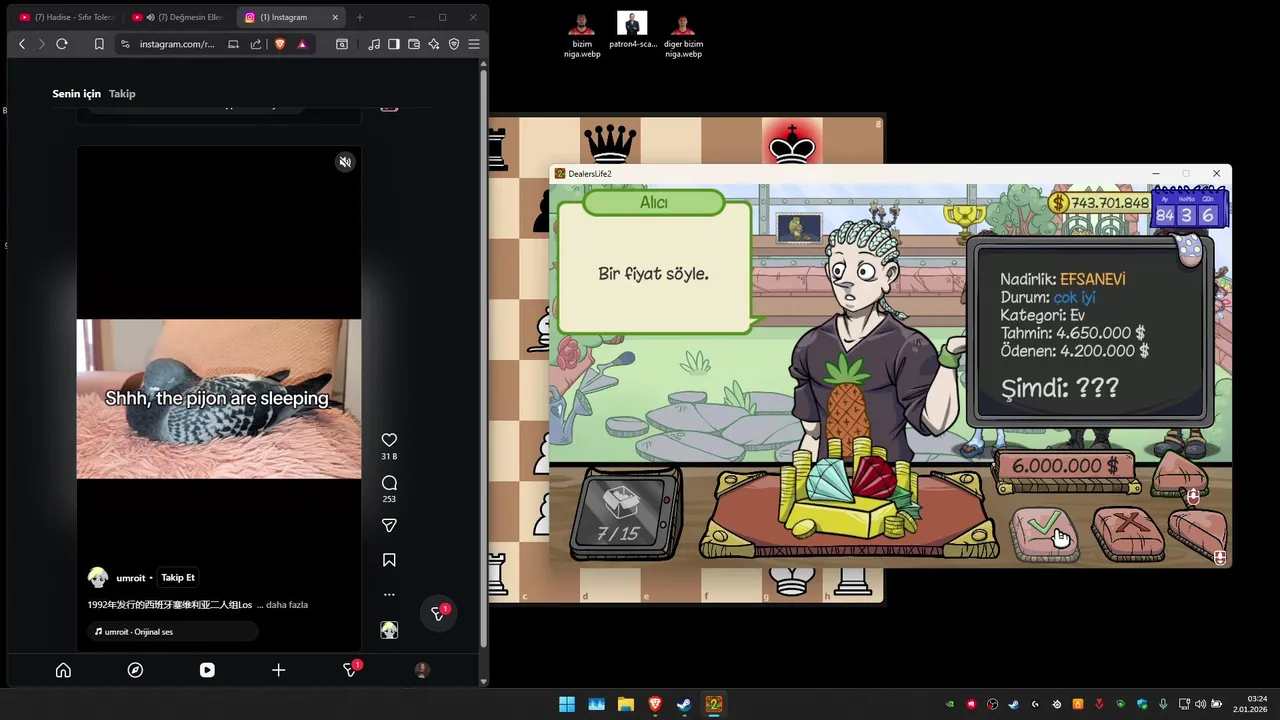The image size is (1280, 720).
Task: Click the reel audio thumbnail below the three dots
Action: pyautogui.click(x=389, y=630)
